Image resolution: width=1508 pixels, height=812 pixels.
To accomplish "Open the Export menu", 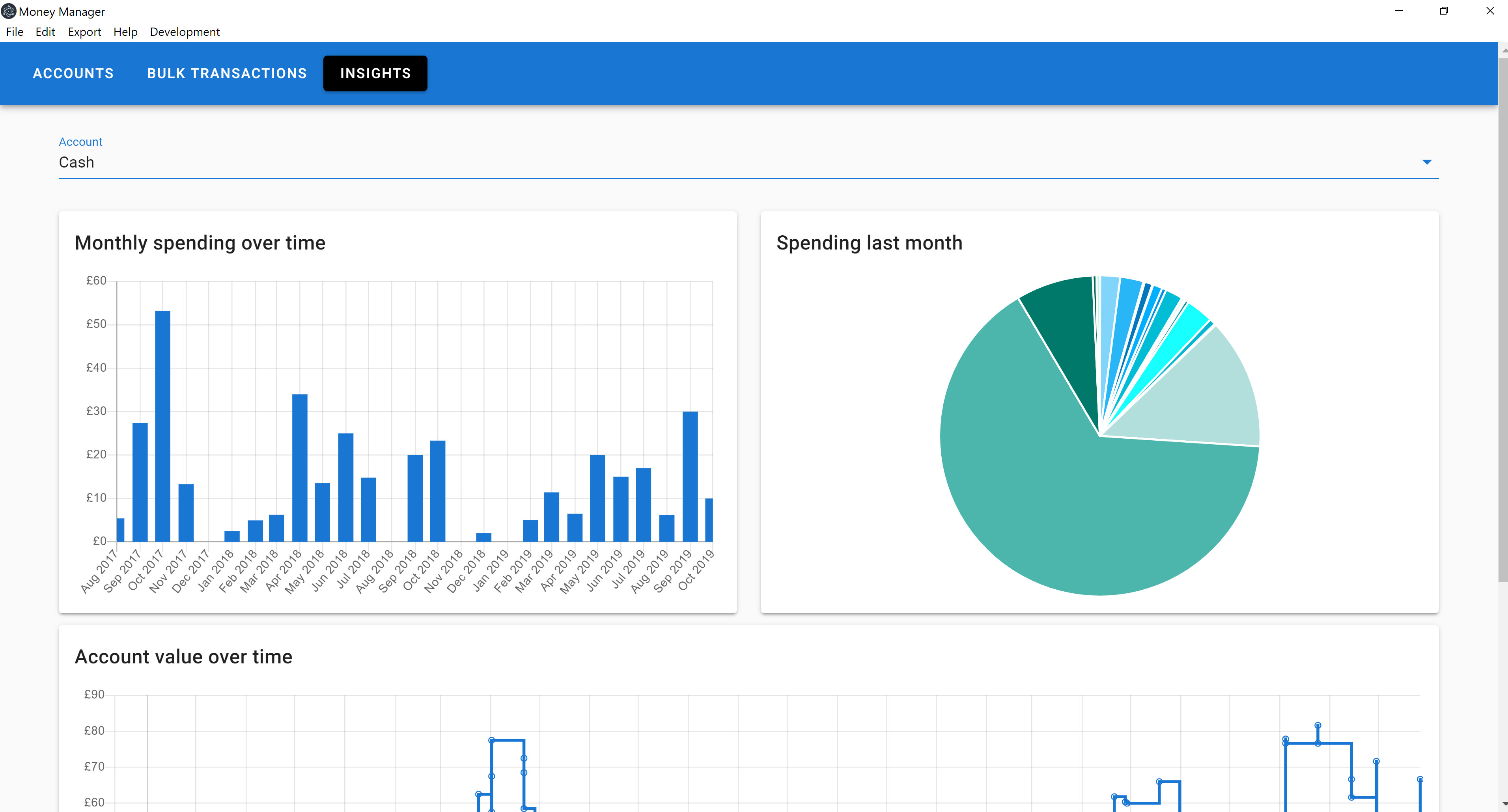I will pos(84,32).
